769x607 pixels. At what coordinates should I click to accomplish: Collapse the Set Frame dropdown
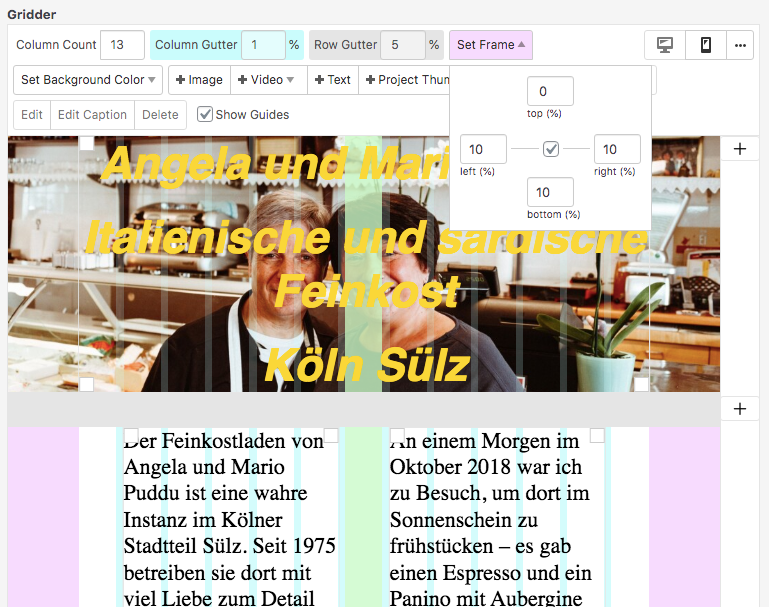tap(490, 45)
